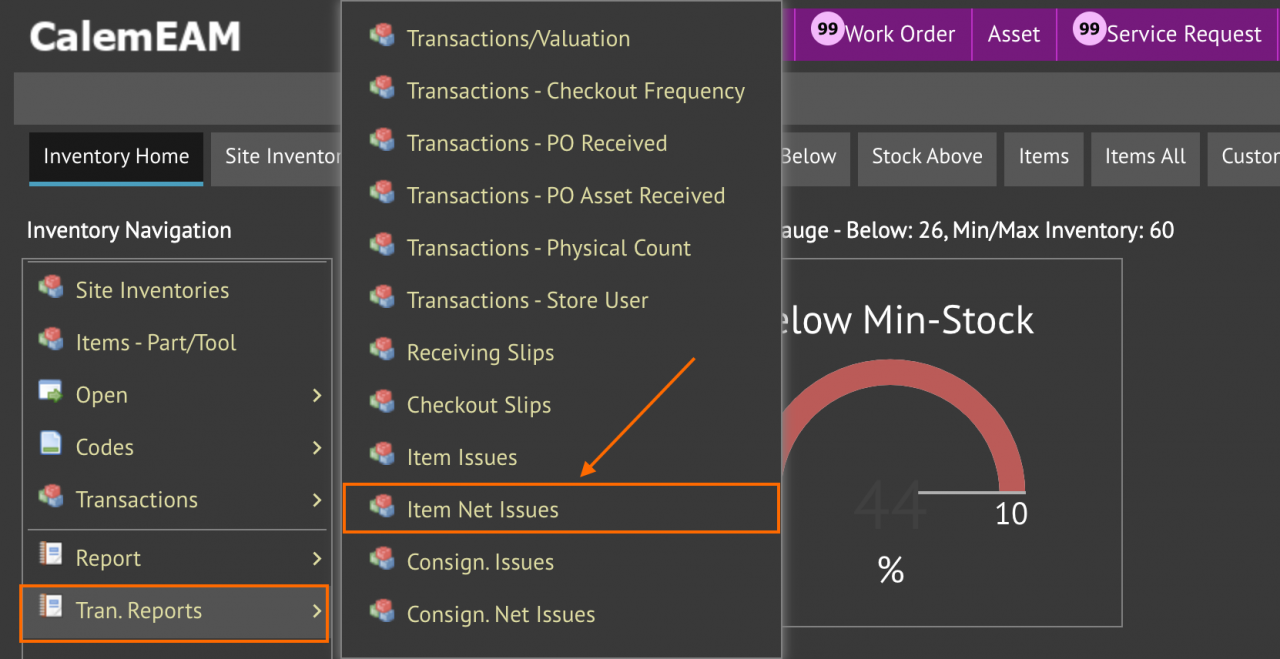Click the Site Inventories cube icon
Screen dimensions: 1280x659
(x=50, y=288)
